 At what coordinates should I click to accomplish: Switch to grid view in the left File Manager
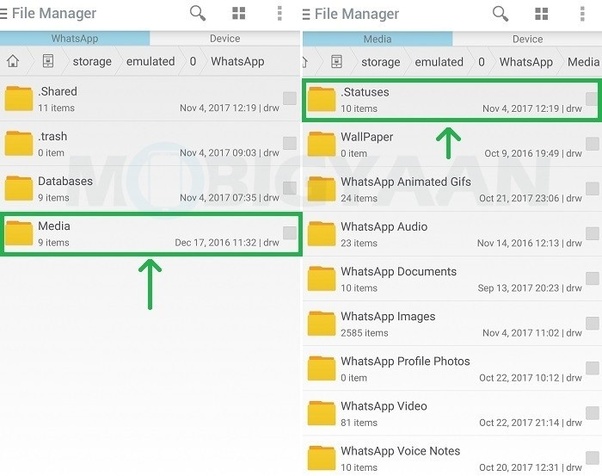[x=239, y=13]
